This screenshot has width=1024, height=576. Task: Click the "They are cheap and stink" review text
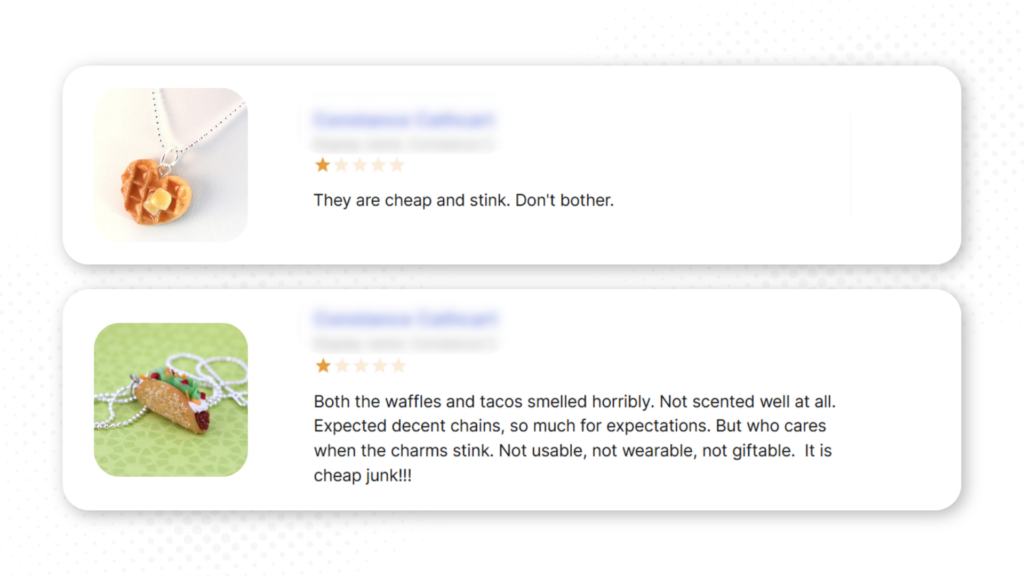[463, 200]
